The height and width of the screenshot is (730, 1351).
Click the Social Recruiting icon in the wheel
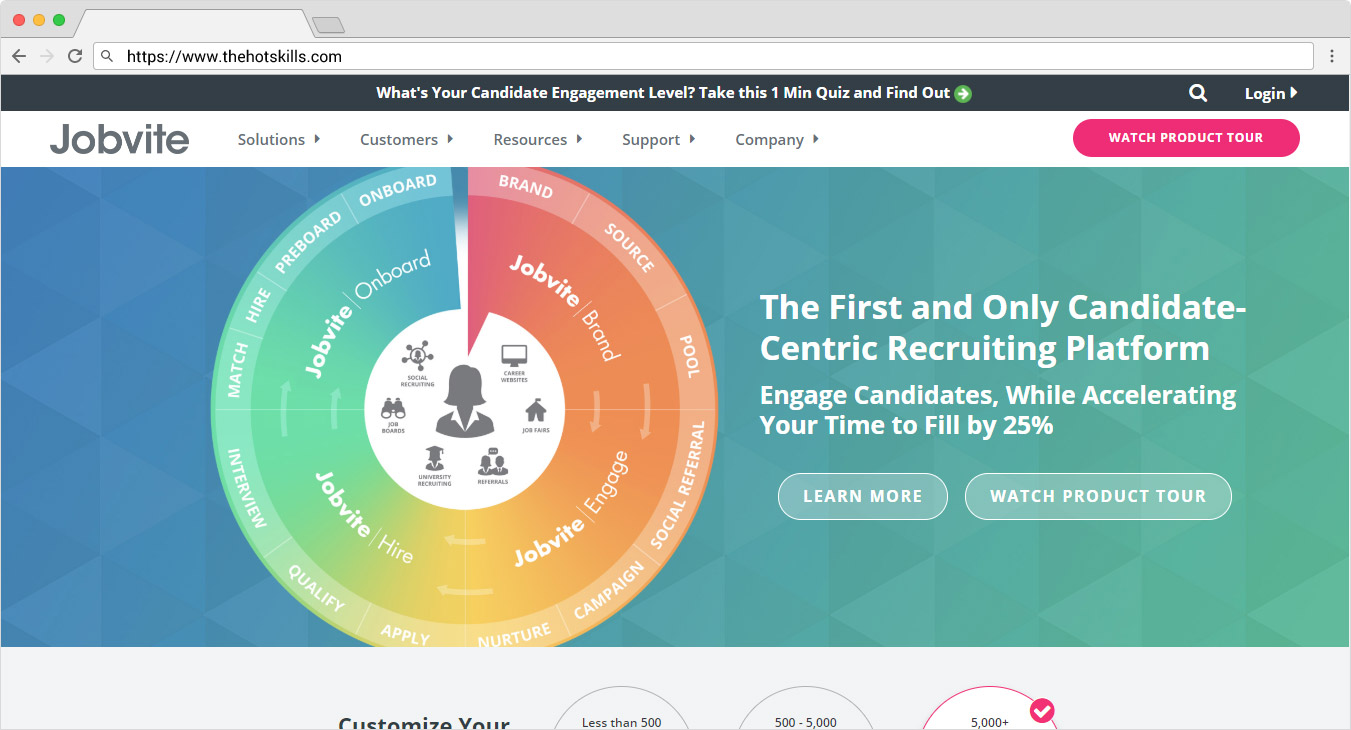[x=418, y=358]
